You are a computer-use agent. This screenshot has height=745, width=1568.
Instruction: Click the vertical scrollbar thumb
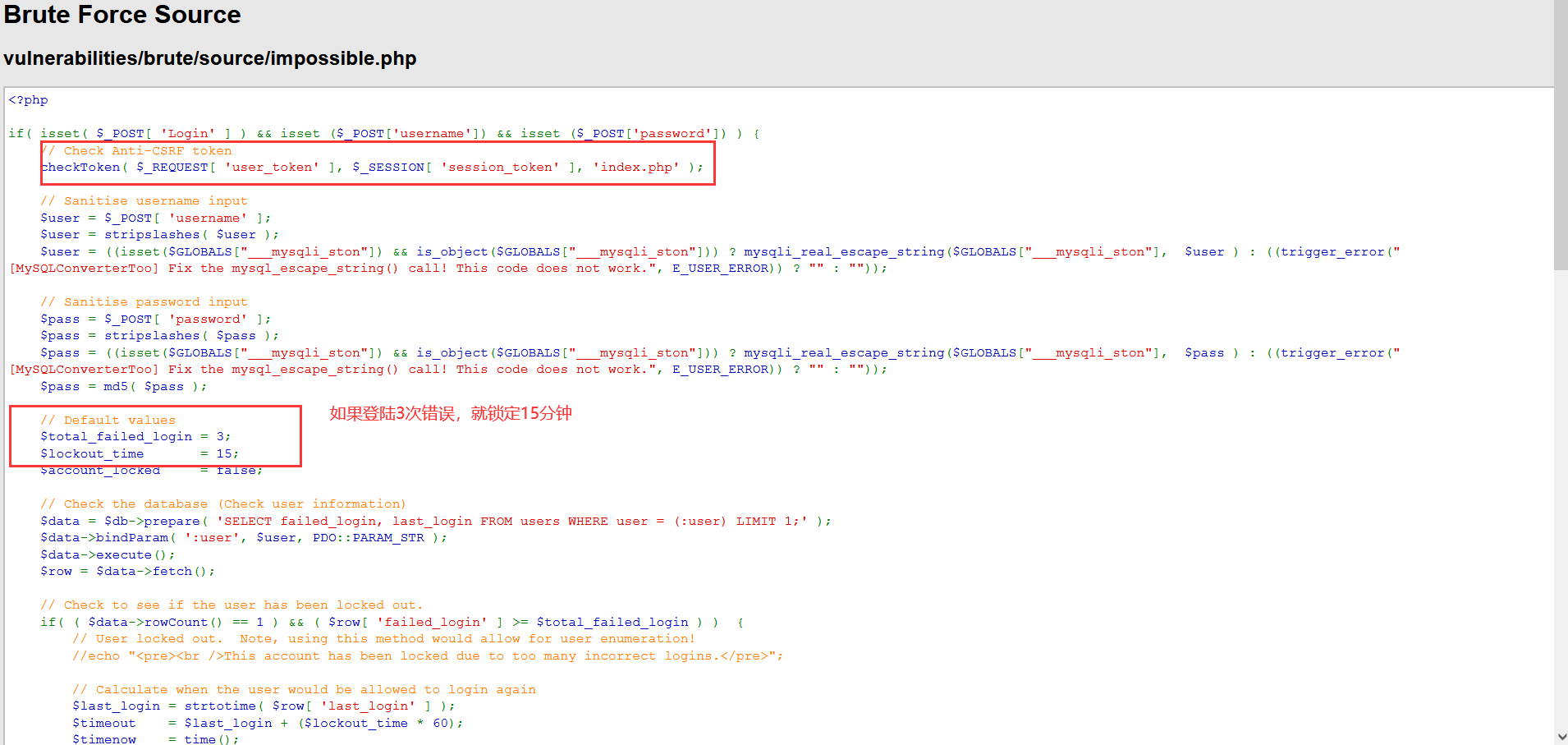[x=1561, y=135]
